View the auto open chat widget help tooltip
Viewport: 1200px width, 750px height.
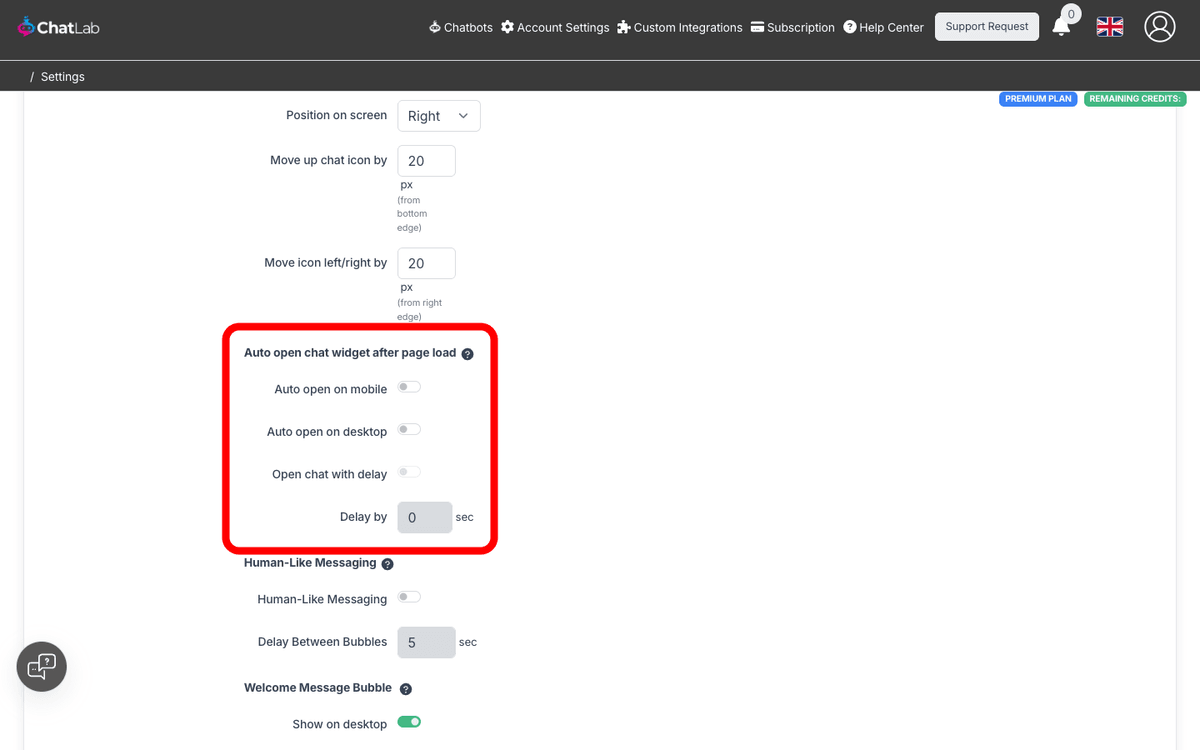(467, 353)
